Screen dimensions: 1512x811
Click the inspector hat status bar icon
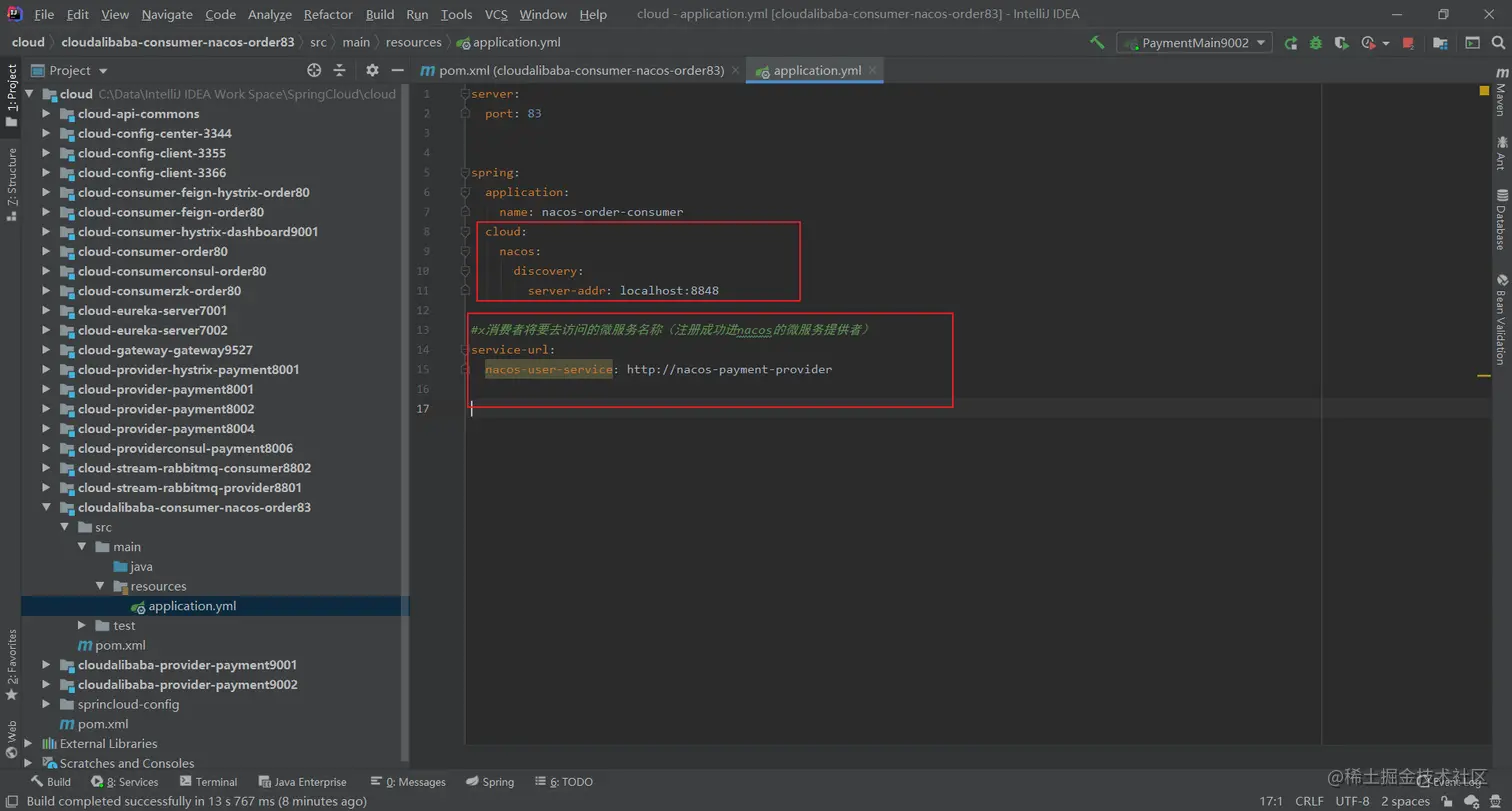1497,801
